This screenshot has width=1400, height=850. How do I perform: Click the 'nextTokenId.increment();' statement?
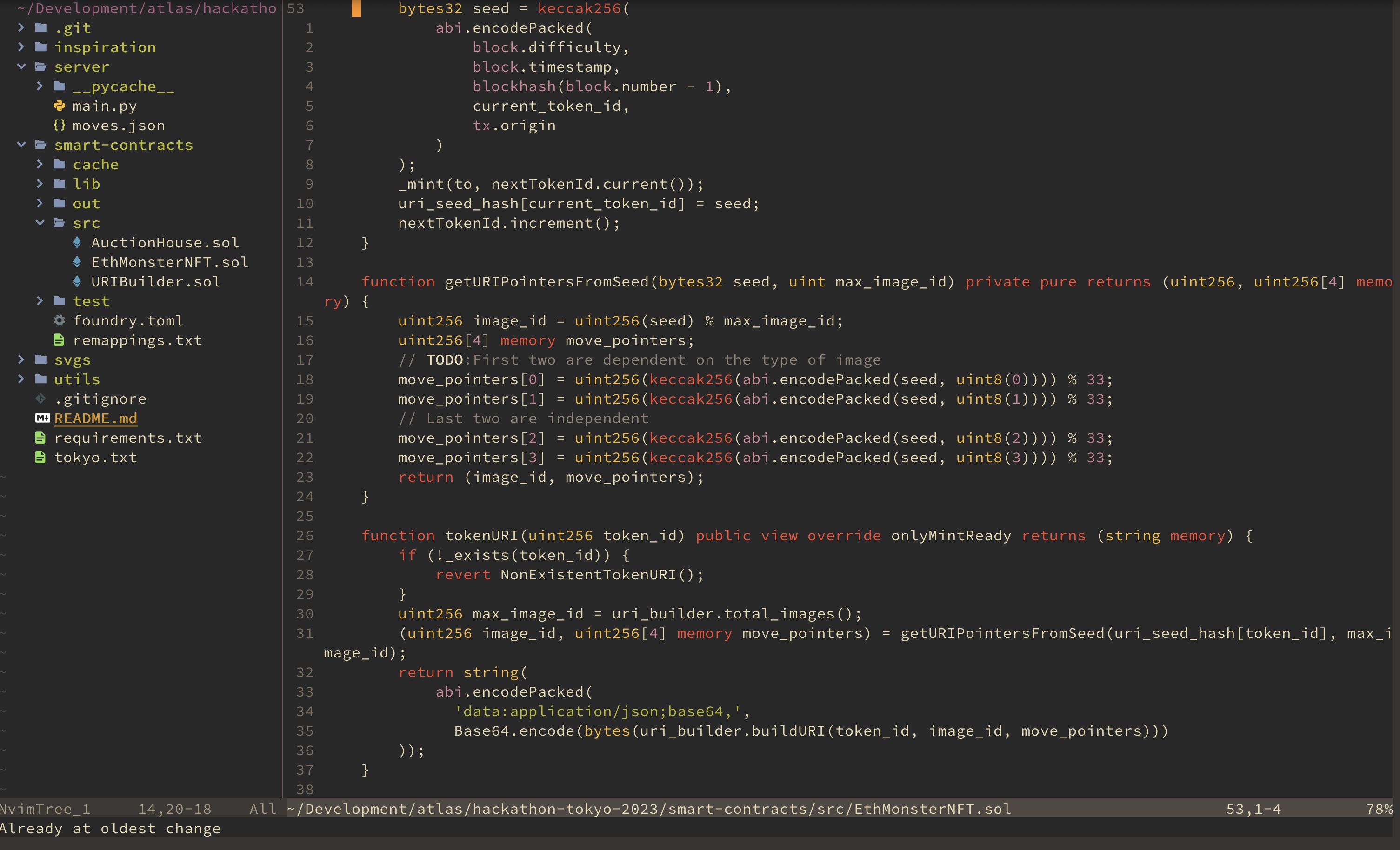pyautogui.click(x=509, y=223)
